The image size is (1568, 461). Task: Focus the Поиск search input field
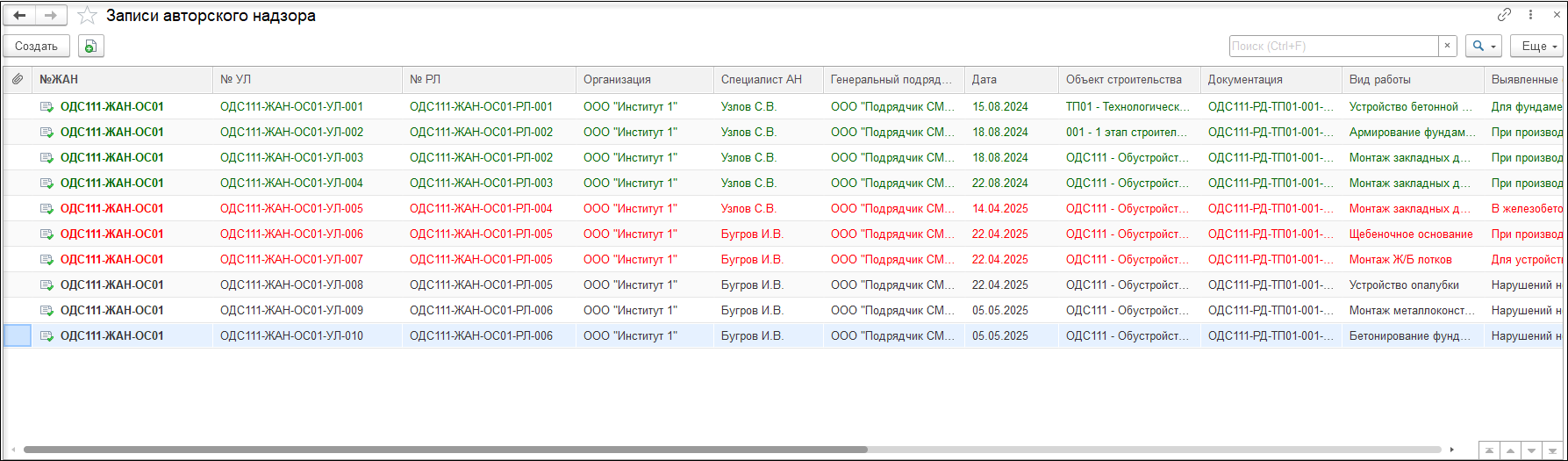pos(1333,47)
